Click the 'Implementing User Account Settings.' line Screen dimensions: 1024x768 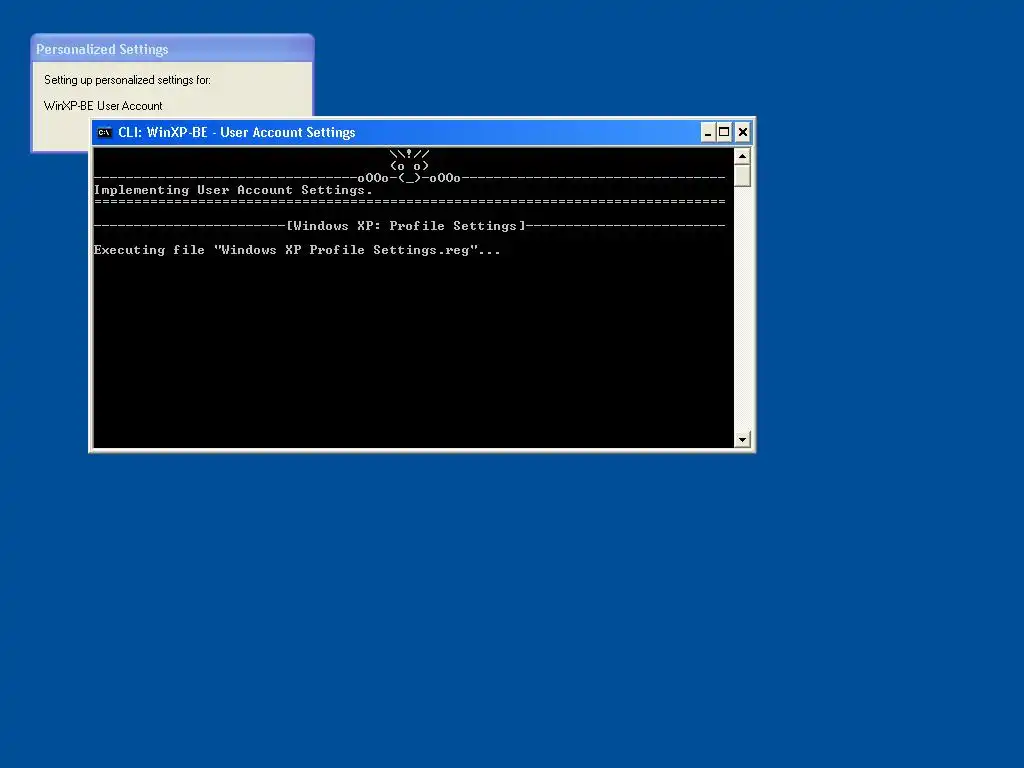coord(233,190)
